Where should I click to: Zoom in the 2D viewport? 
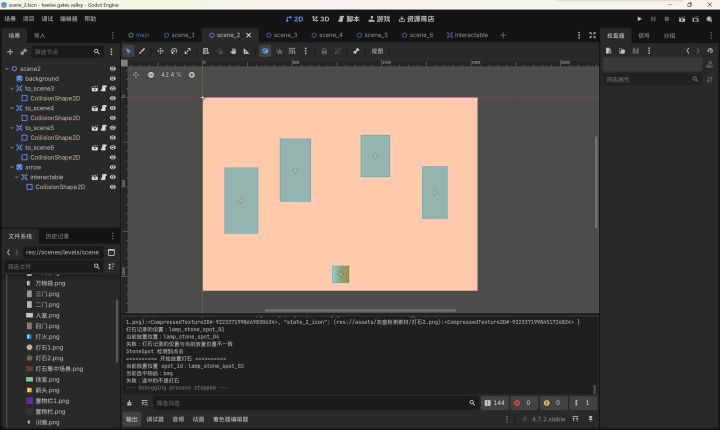[x=191, y=74]
